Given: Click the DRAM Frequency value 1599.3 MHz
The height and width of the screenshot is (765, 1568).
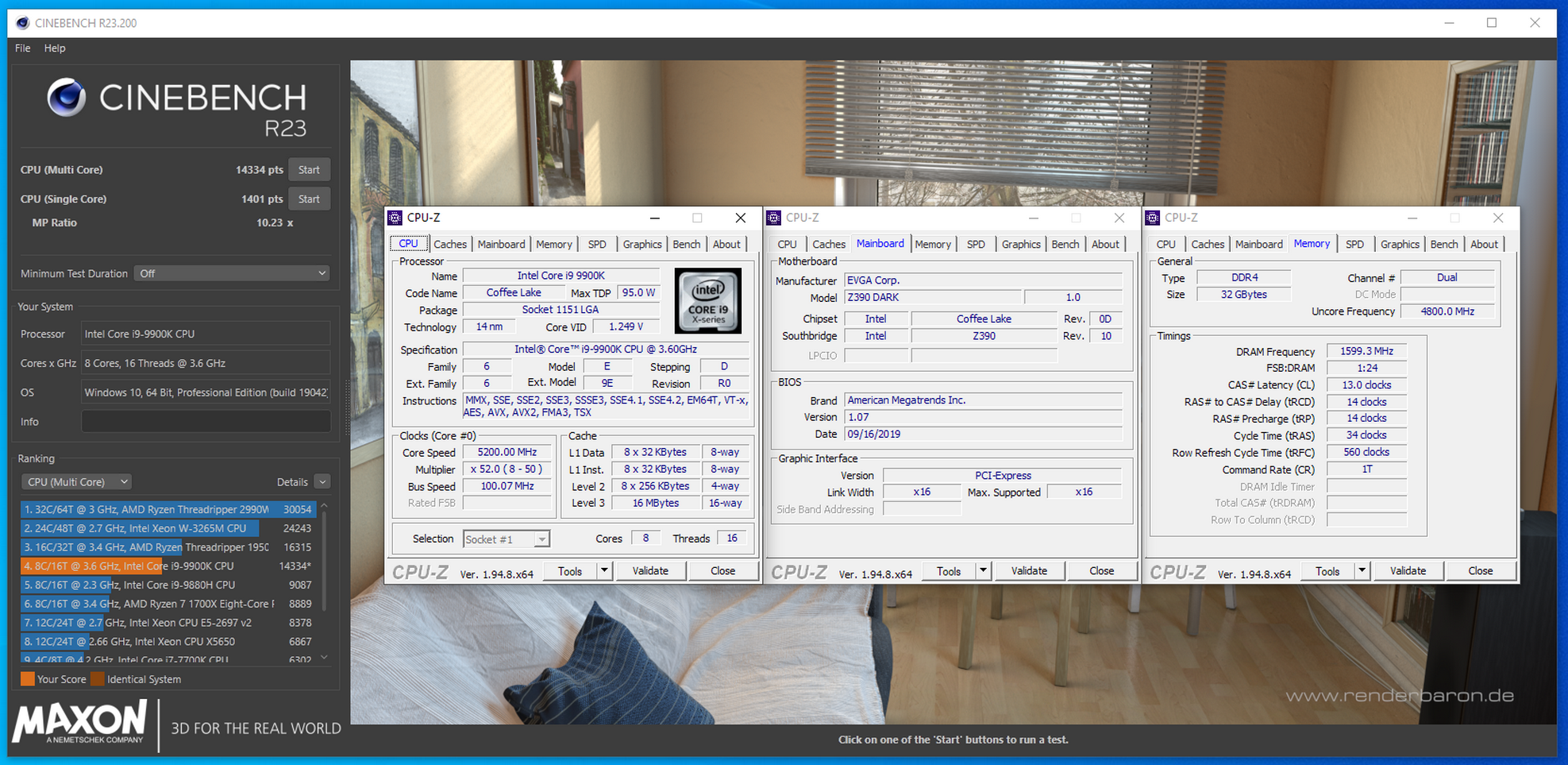Looking at the screenshot, I should 1366,351.
